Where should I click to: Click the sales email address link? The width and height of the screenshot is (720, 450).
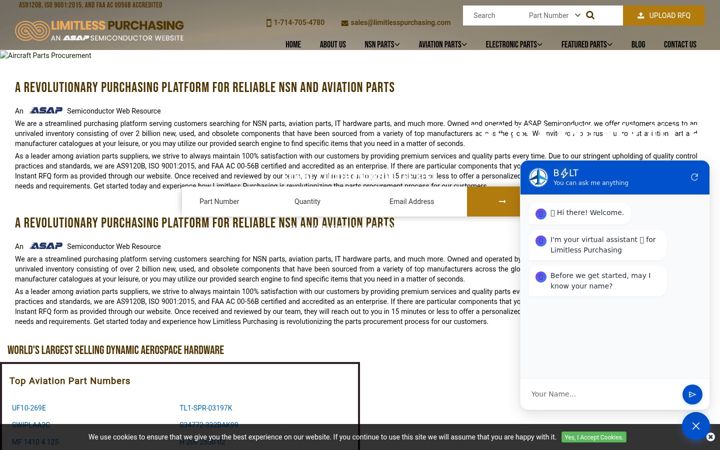396,22
